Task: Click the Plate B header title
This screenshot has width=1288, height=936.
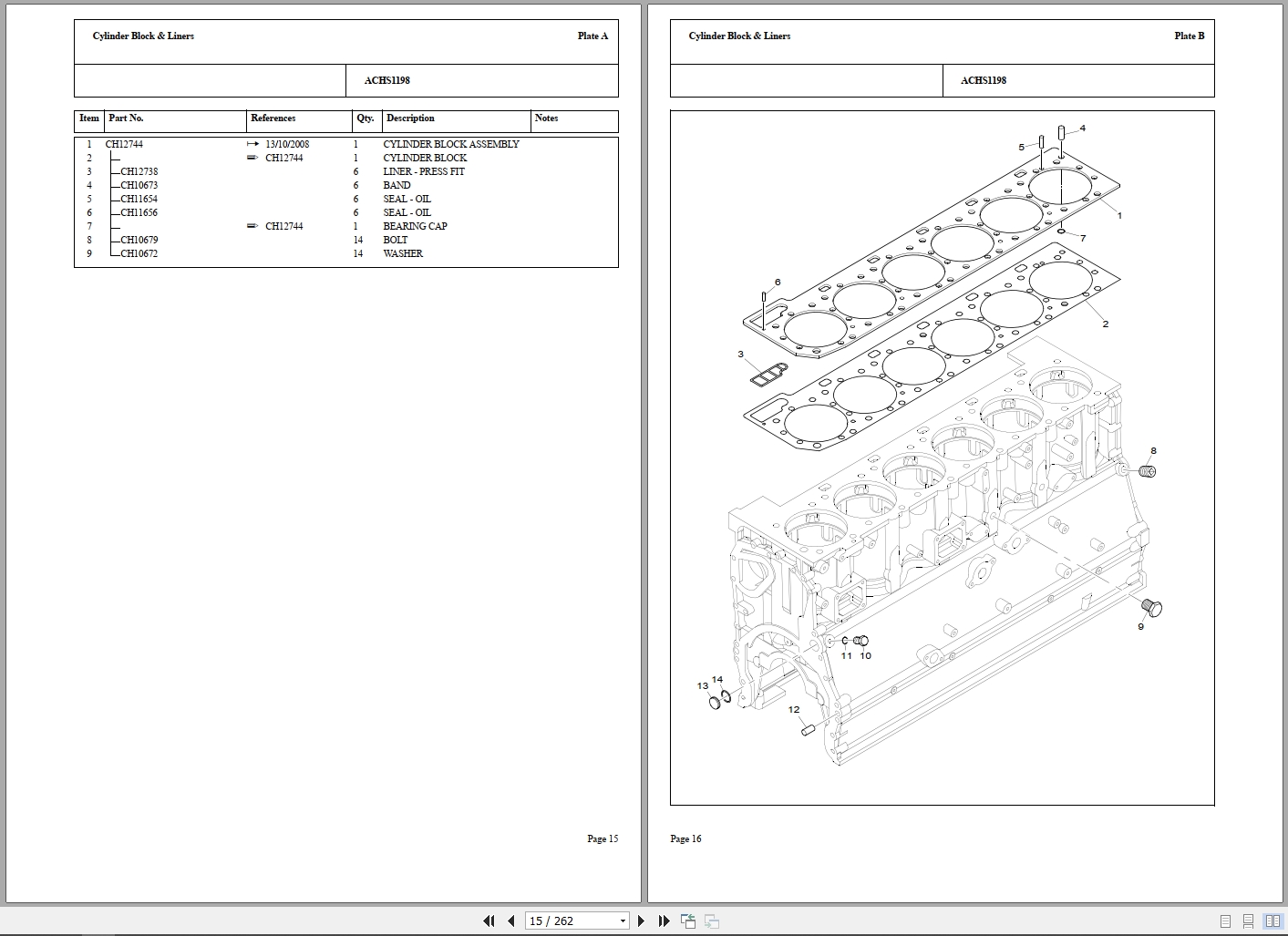Action: [1189, 36]
